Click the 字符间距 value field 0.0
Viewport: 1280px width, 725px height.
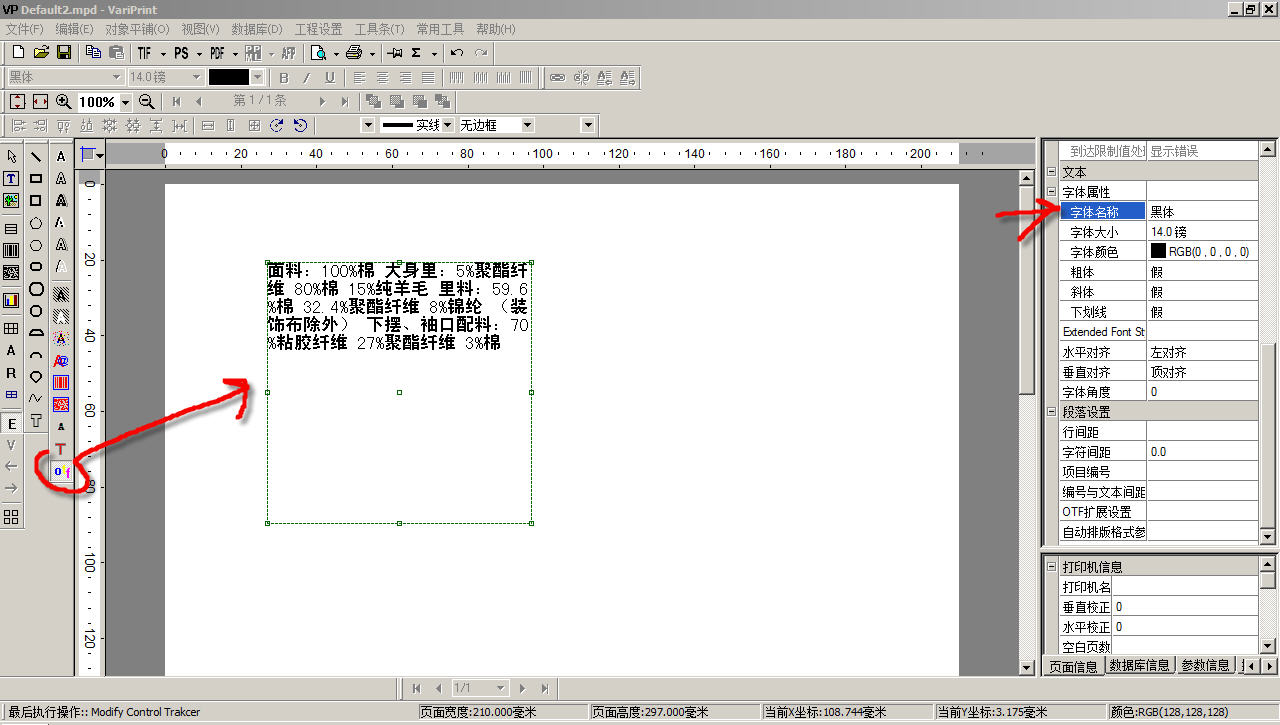[1202, 452]
